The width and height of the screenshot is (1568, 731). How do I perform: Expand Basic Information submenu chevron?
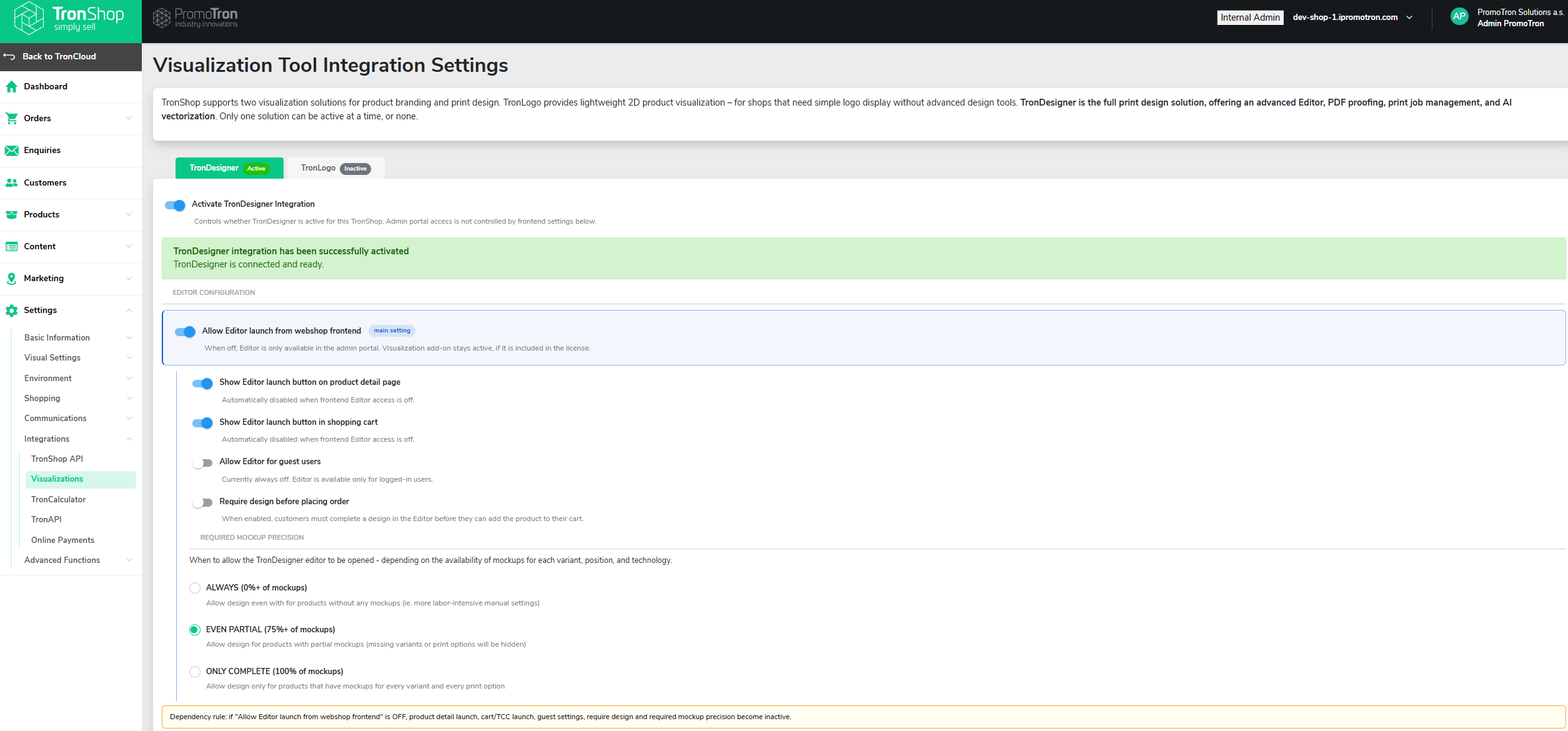point(129,338)
